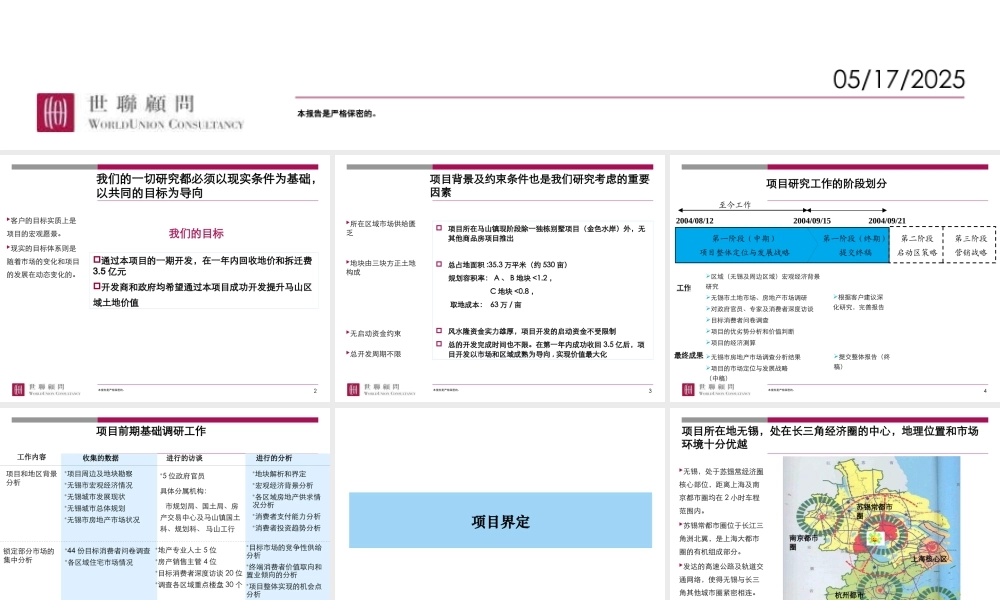Open slide titled 项目前期基础调研工作
Screen dimensions: 1000x600
click(x=165, y=504)
